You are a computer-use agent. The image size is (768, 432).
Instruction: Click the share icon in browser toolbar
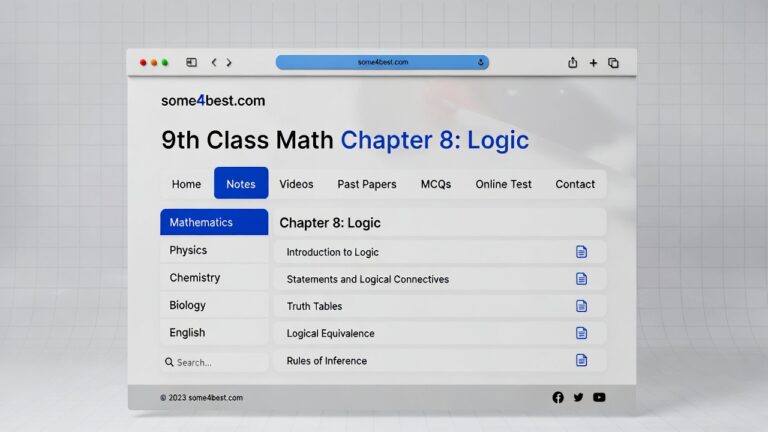572,62
